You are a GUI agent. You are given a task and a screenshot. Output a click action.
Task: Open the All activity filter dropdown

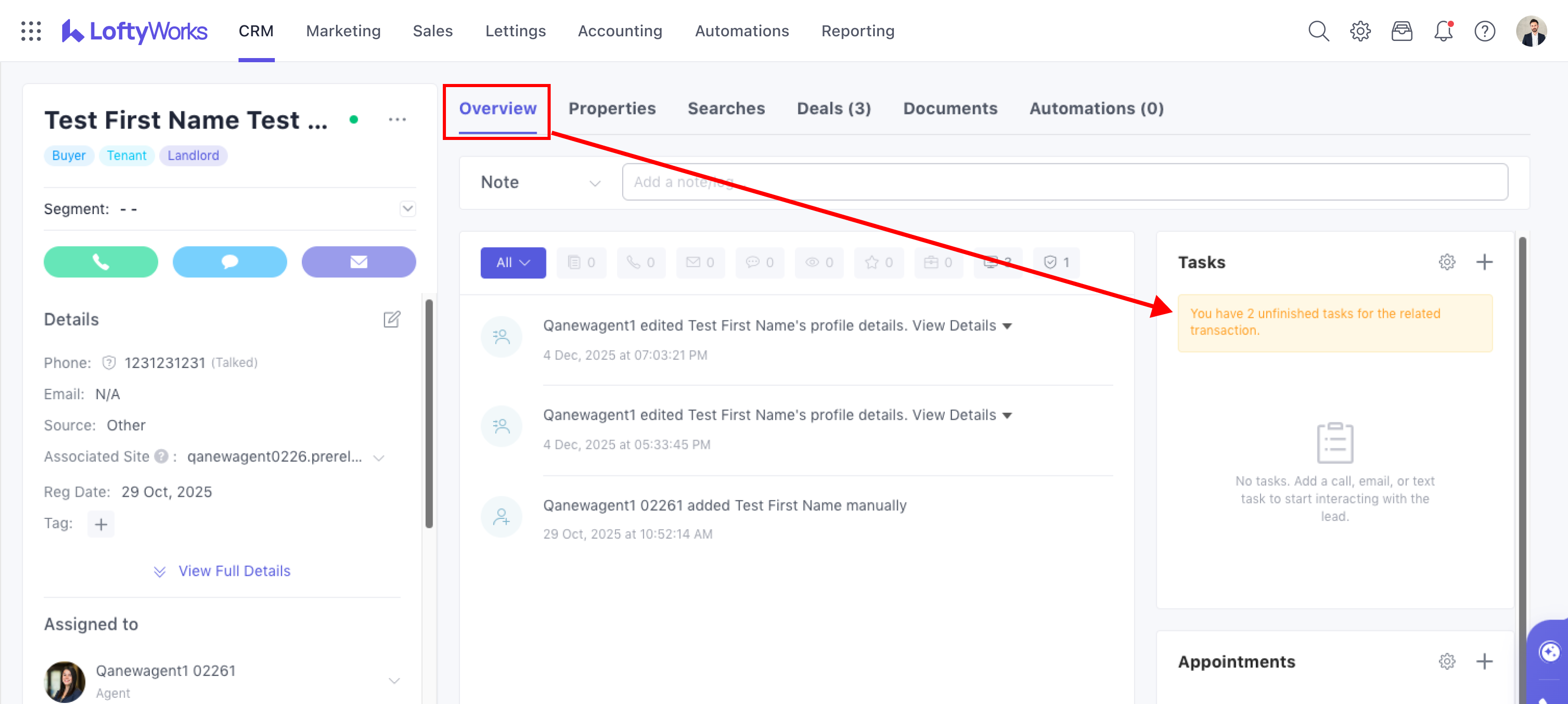tap(512, 262)
